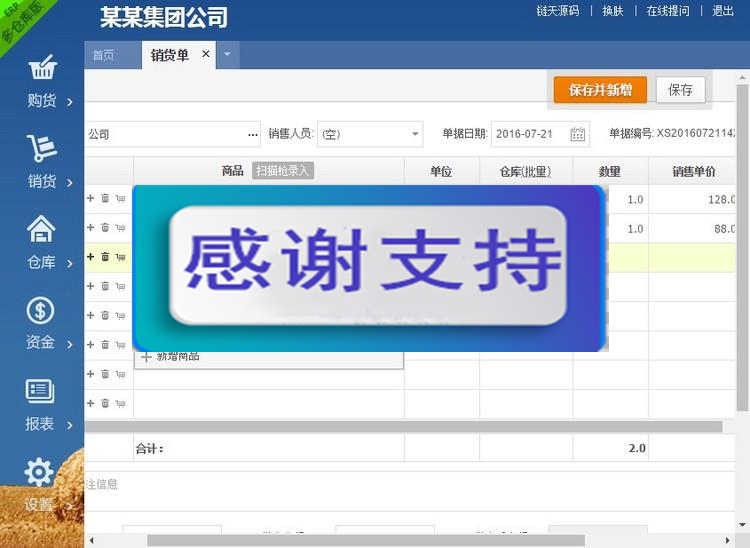
Task: Open the tab list dropdown arrow
Action: click(x=228, y=55)
